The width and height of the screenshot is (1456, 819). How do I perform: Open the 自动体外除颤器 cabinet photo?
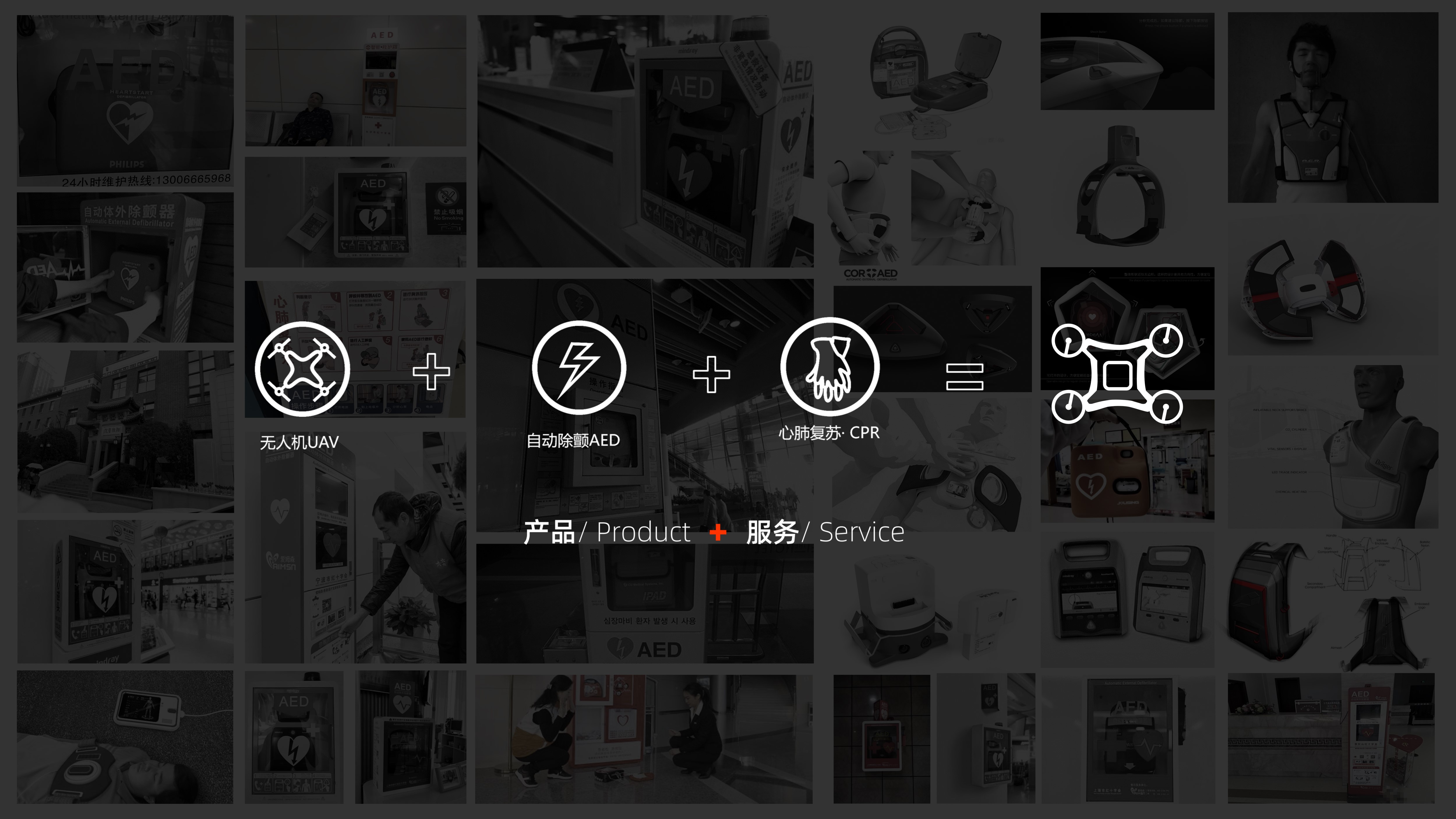pos(125,267)
